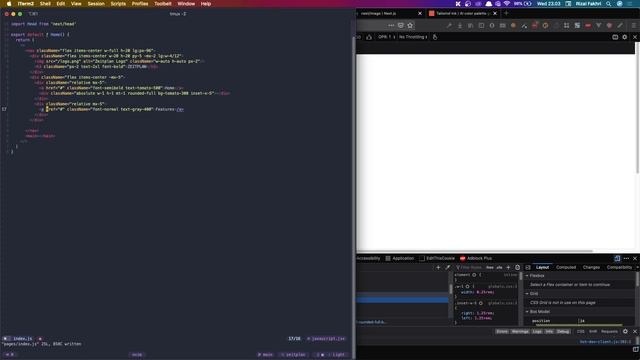Screen dimensions: 640x360
Task: Open responsive design mode settings gear
Action: 625,37
